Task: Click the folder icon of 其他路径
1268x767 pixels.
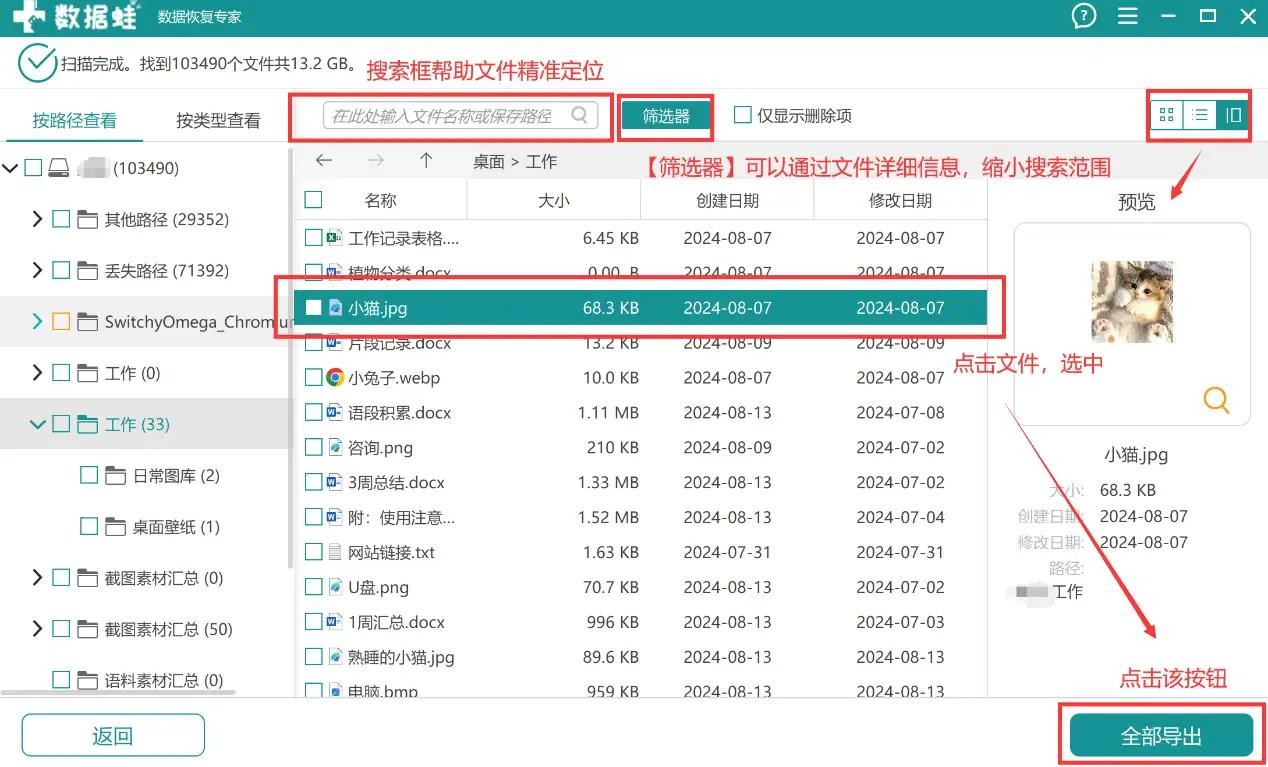Action: 88,219
